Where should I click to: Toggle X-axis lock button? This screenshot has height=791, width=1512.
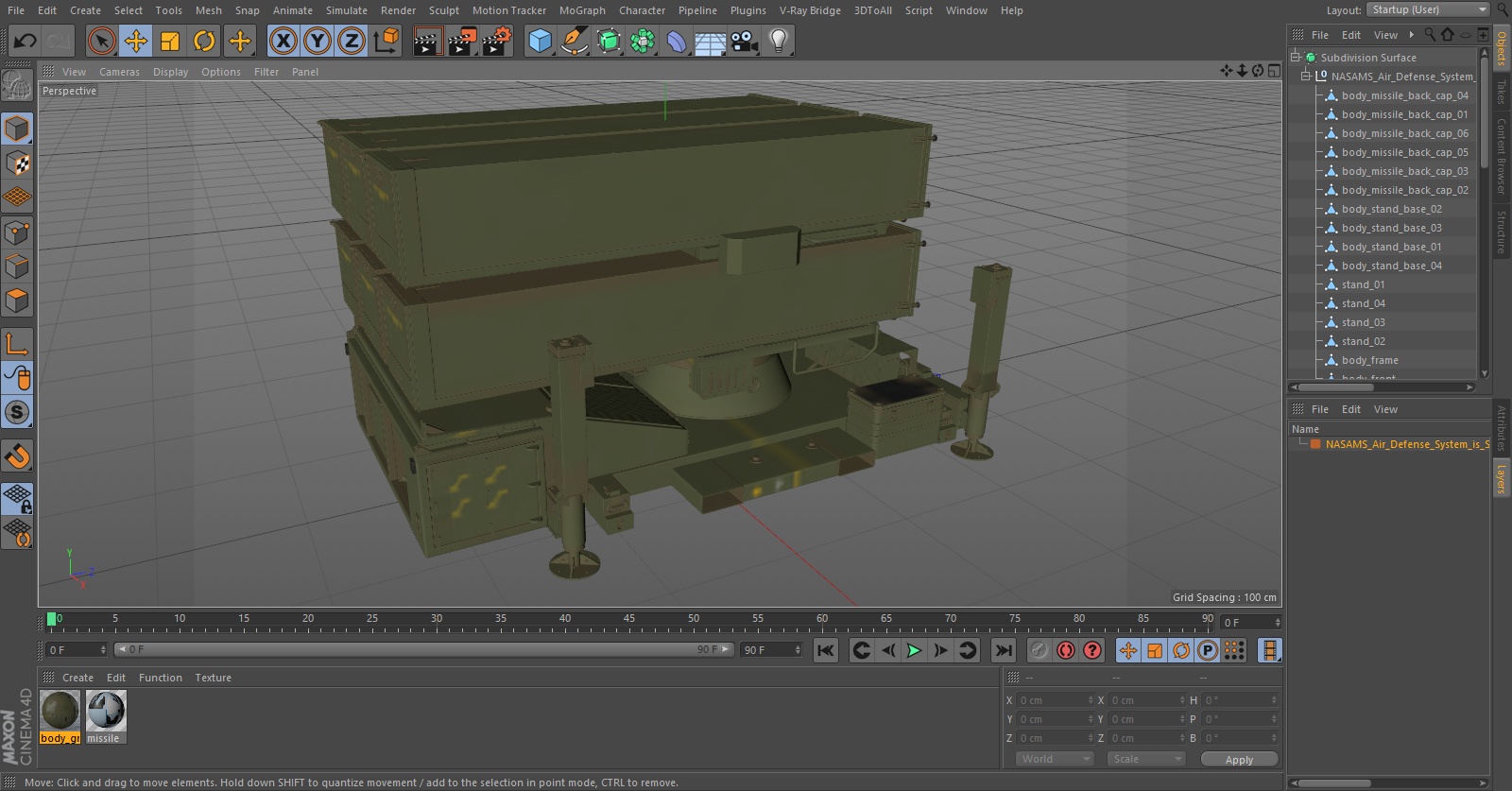click(283, 41)
